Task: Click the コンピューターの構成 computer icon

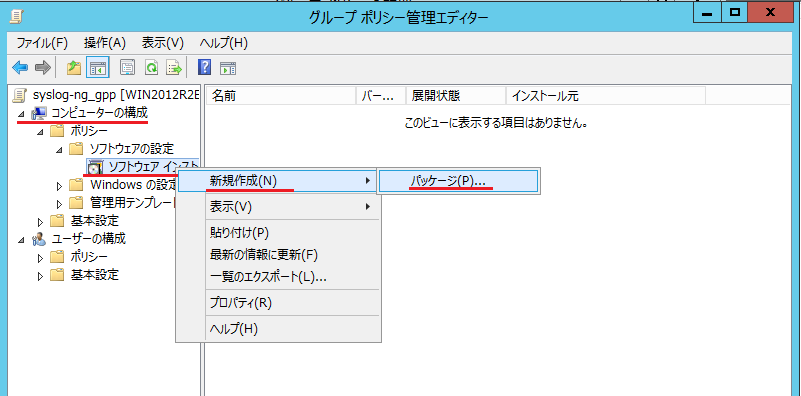Action: click(x=39, y=112)
